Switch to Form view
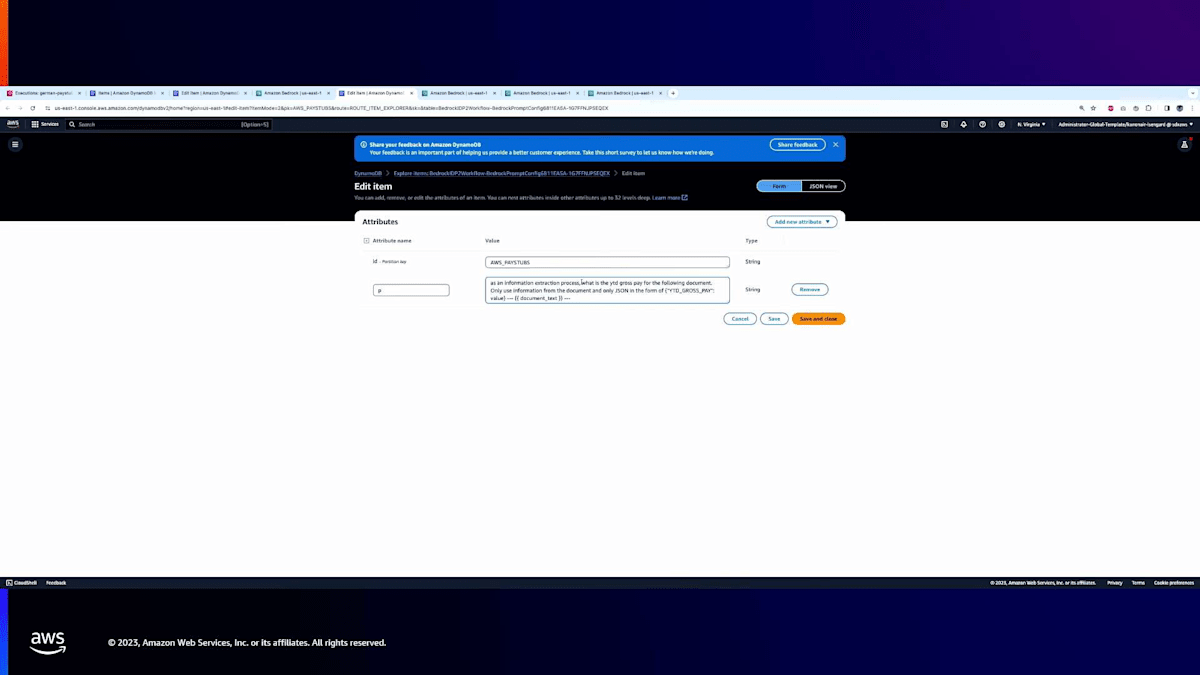The width and height of the screenshot is (1200, 675). click(779, 186)
